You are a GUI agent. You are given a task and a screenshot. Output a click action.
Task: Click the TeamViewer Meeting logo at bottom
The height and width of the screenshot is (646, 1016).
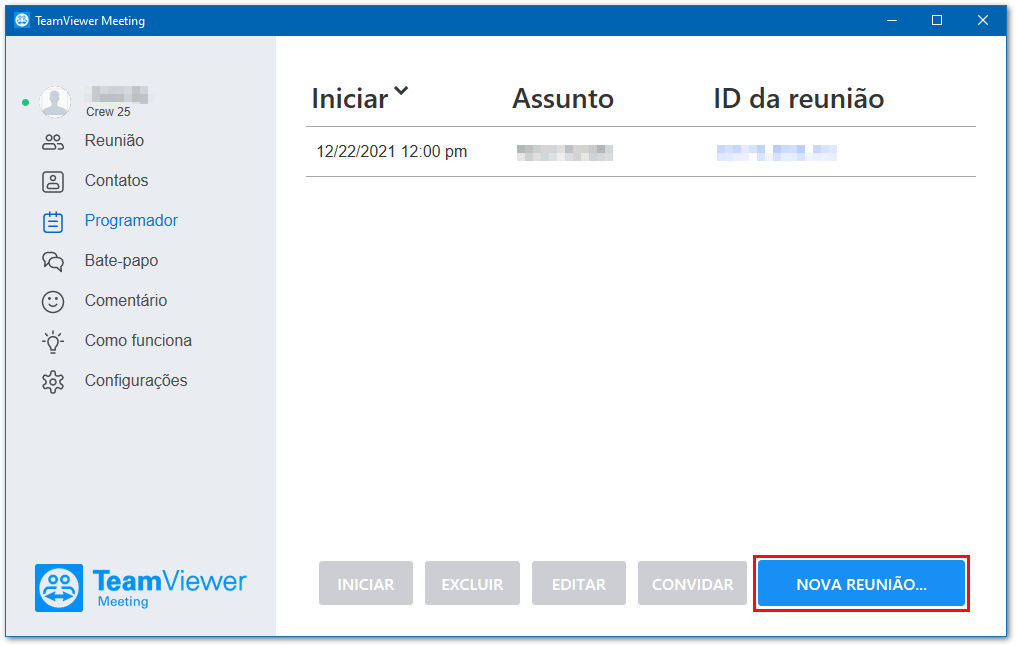tap(141, 588)
